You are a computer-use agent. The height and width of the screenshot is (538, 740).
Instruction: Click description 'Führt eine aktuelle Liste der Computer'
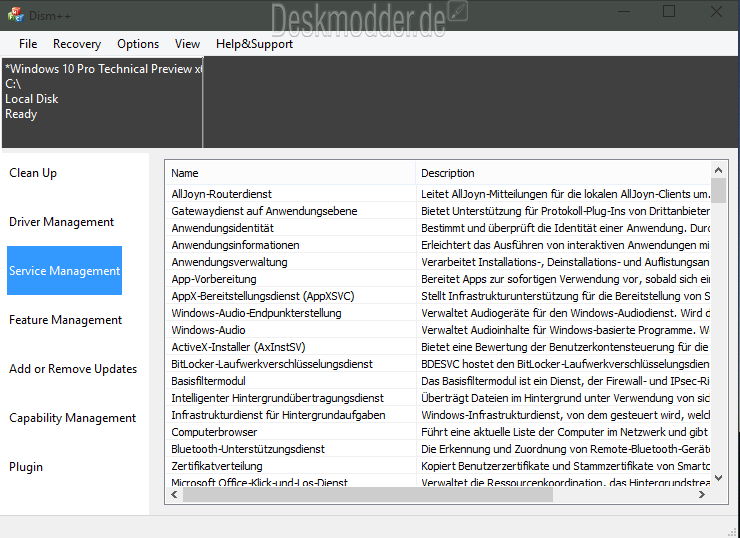click(564, 432)
